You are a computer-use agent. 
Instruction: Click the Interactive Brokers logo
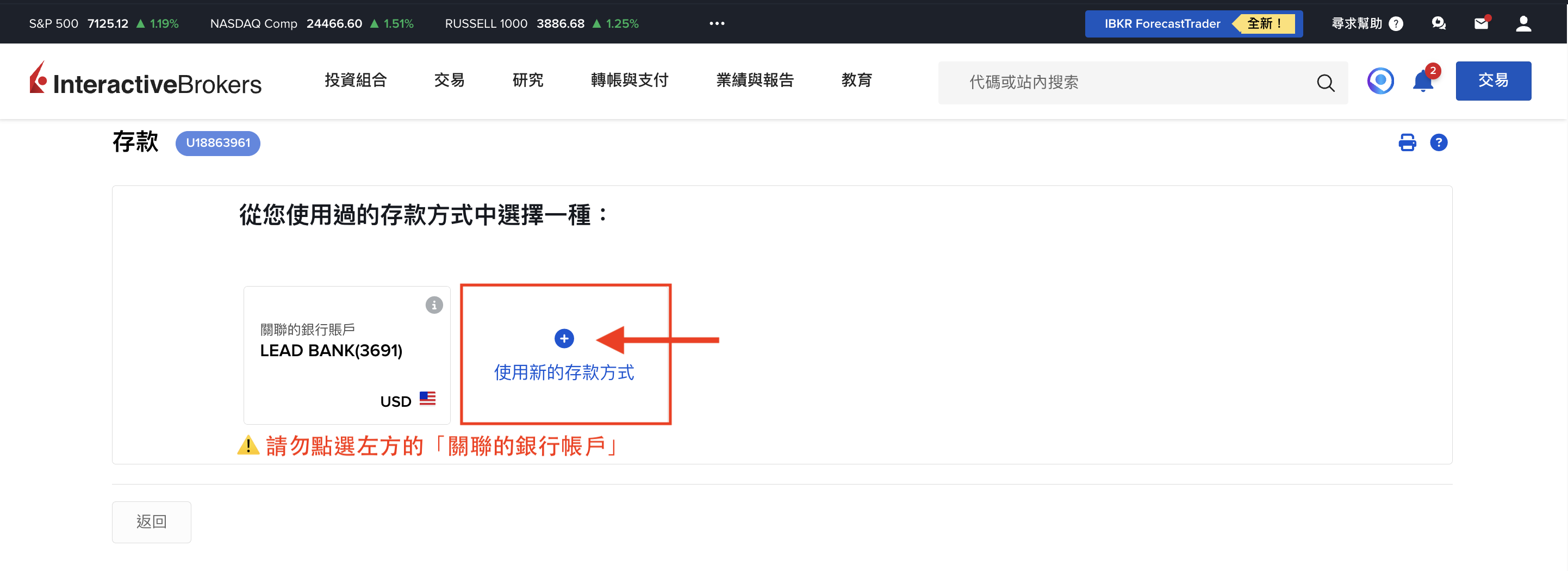click(x=146, y=80)
